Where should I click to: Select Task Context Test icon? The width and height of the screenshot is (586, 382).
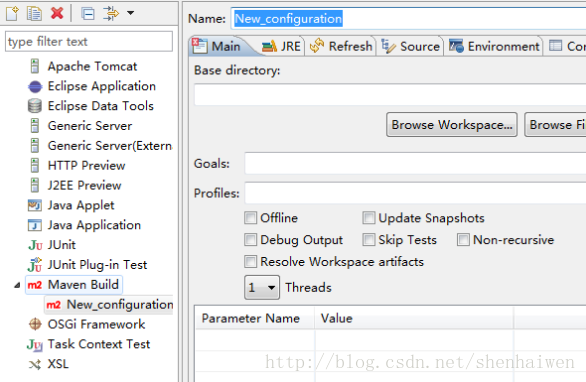pyautogui.click(x=35, y=344)
